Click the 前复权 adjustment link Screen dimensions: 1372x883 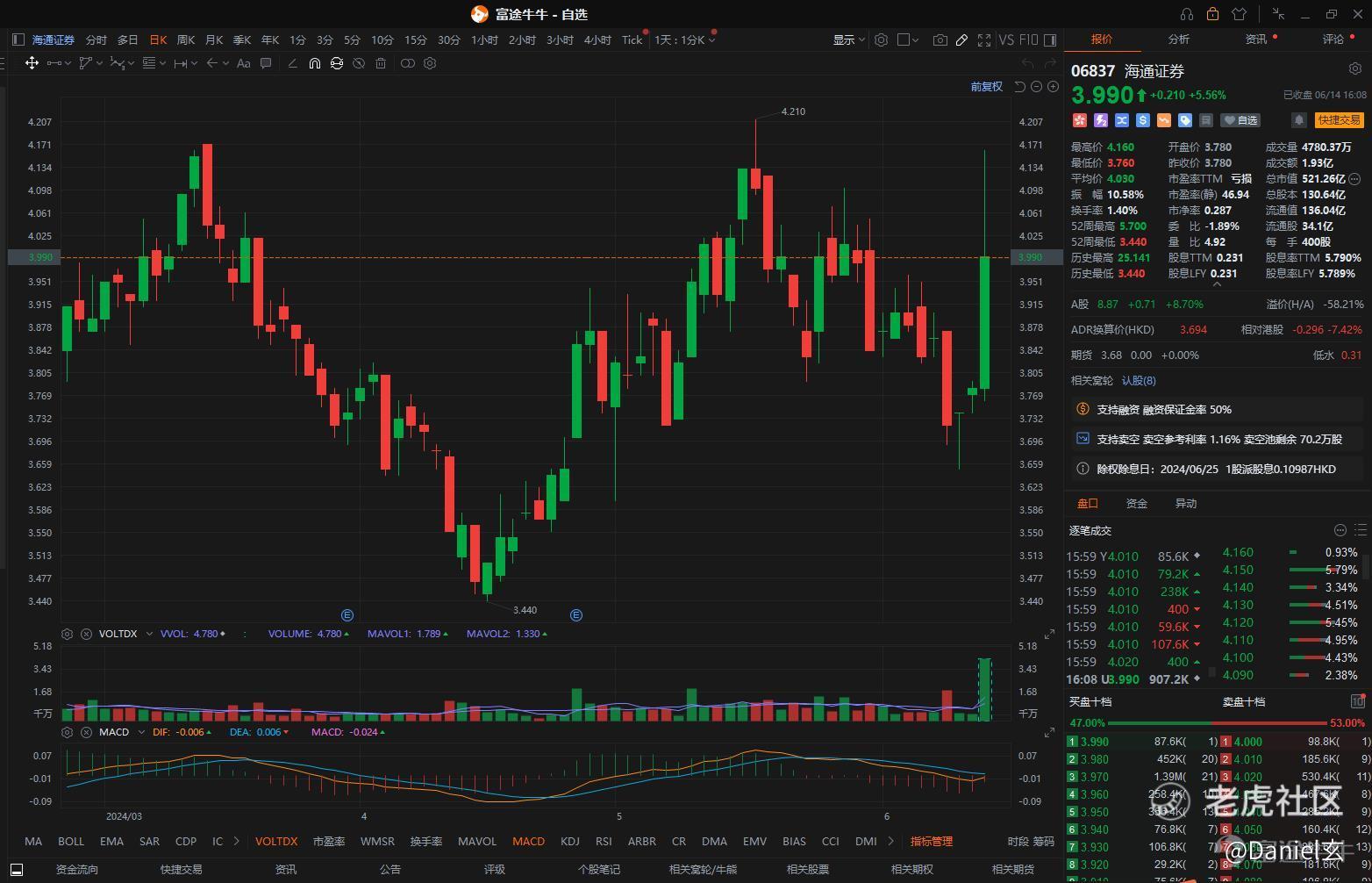point(986,86)
